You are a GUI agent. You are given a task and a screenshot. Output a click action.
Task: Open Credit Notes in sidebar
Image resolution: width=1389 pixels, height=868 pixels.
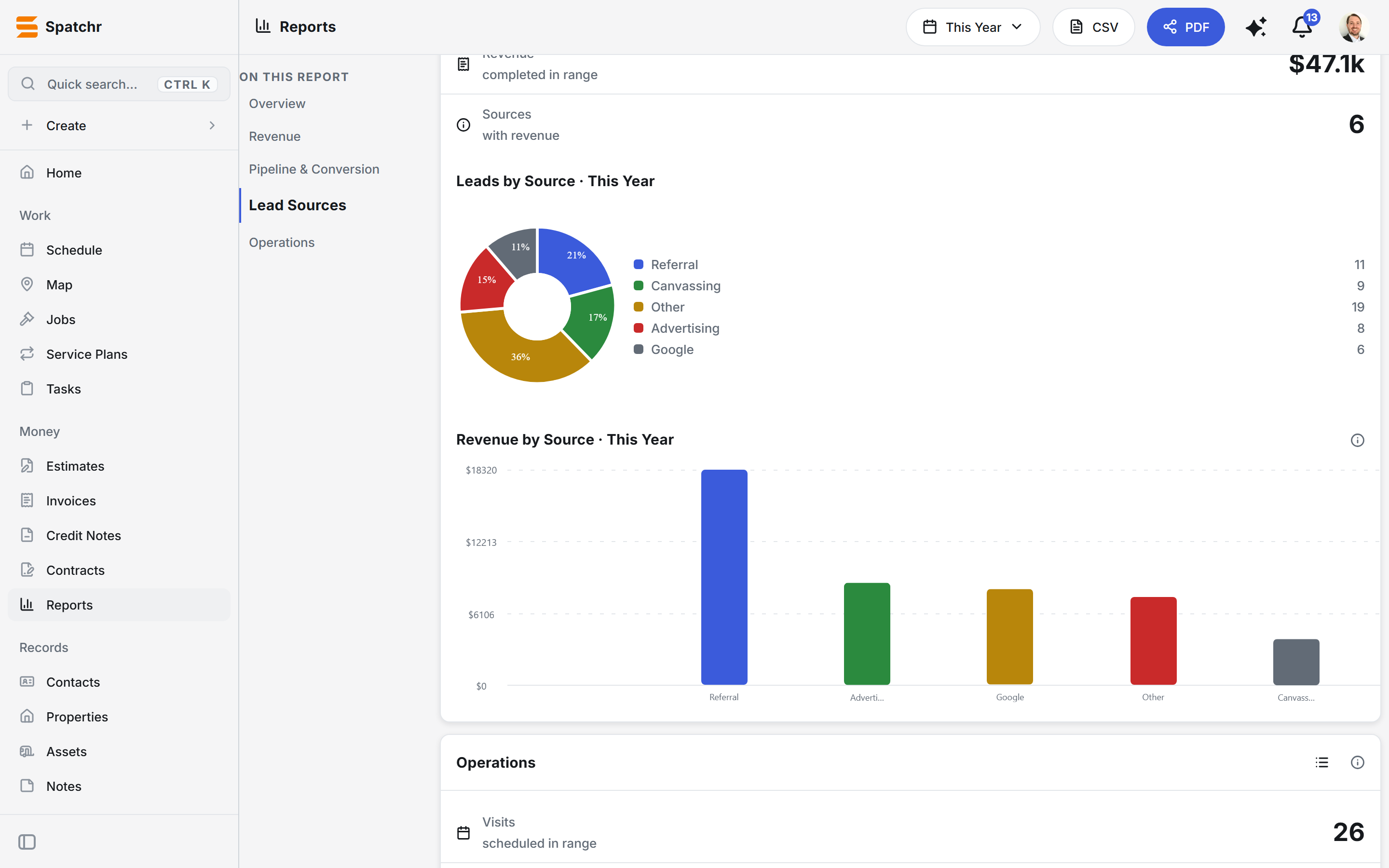tap(119, 535)
